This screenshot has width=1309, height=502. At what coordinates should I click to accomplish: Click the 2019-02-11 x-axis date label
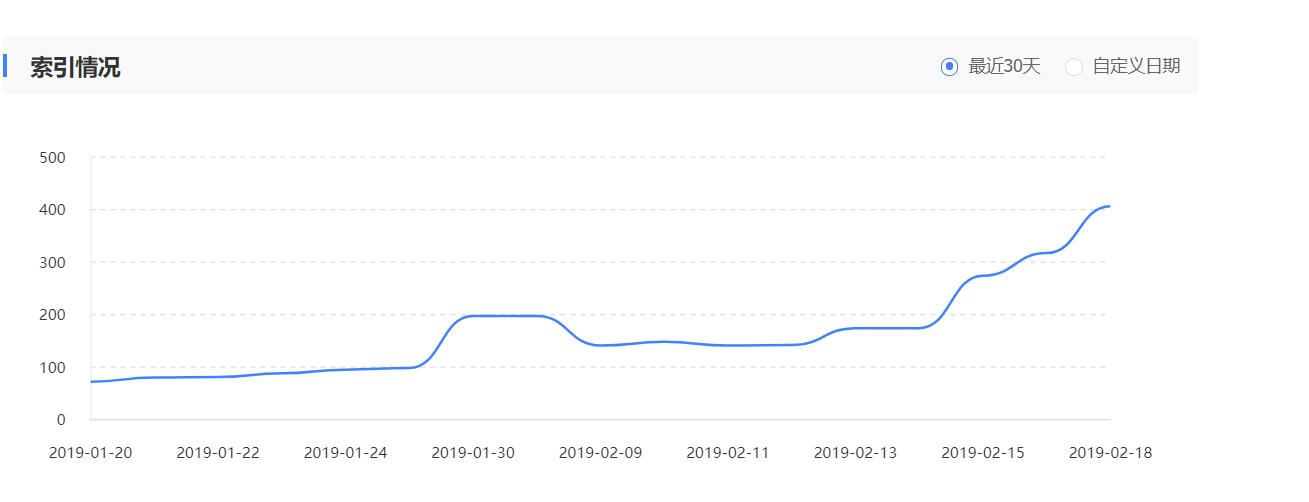point(728,453)
